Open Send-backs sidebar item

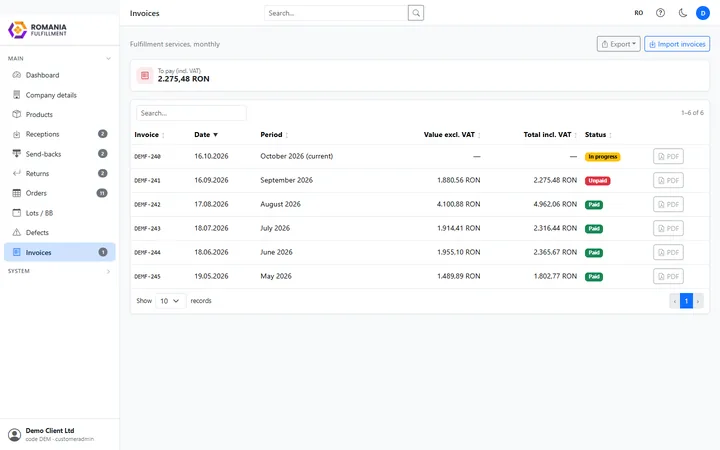coord(60,154)
